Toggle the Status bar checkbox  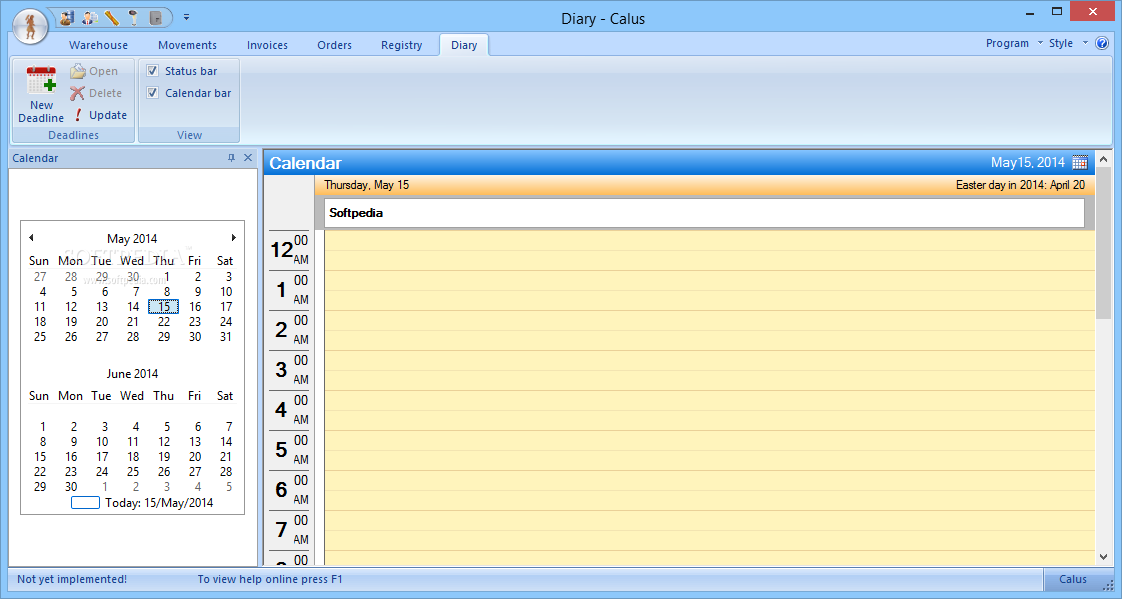(x=152, y=71)
